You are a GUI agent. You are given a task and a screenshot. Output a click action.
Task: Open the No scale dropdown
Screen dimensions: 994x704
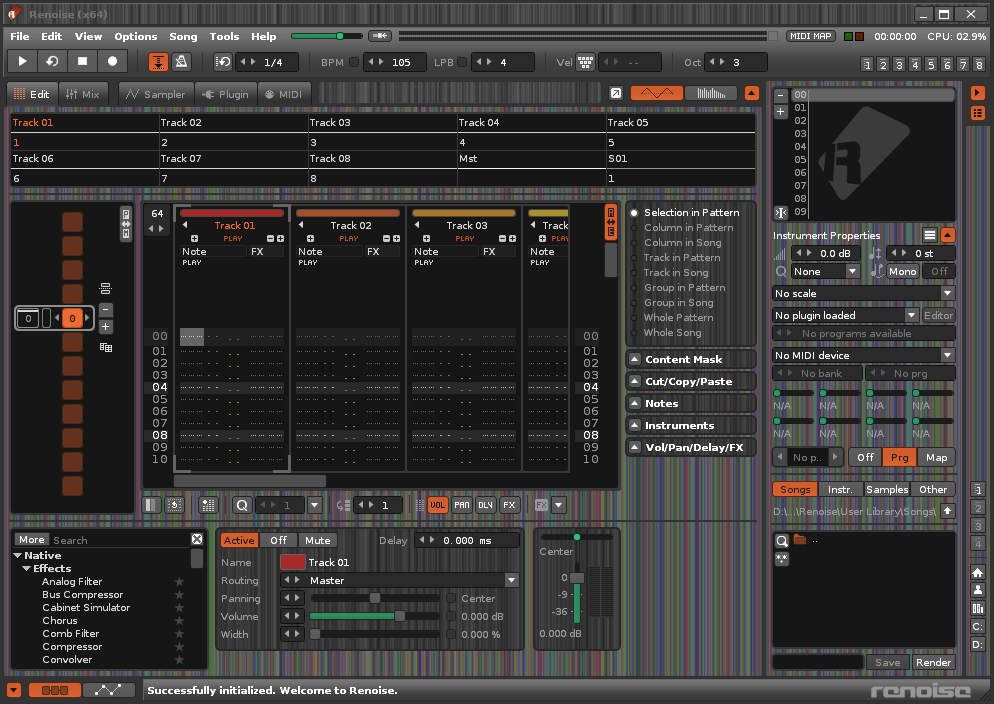point(863,293)
